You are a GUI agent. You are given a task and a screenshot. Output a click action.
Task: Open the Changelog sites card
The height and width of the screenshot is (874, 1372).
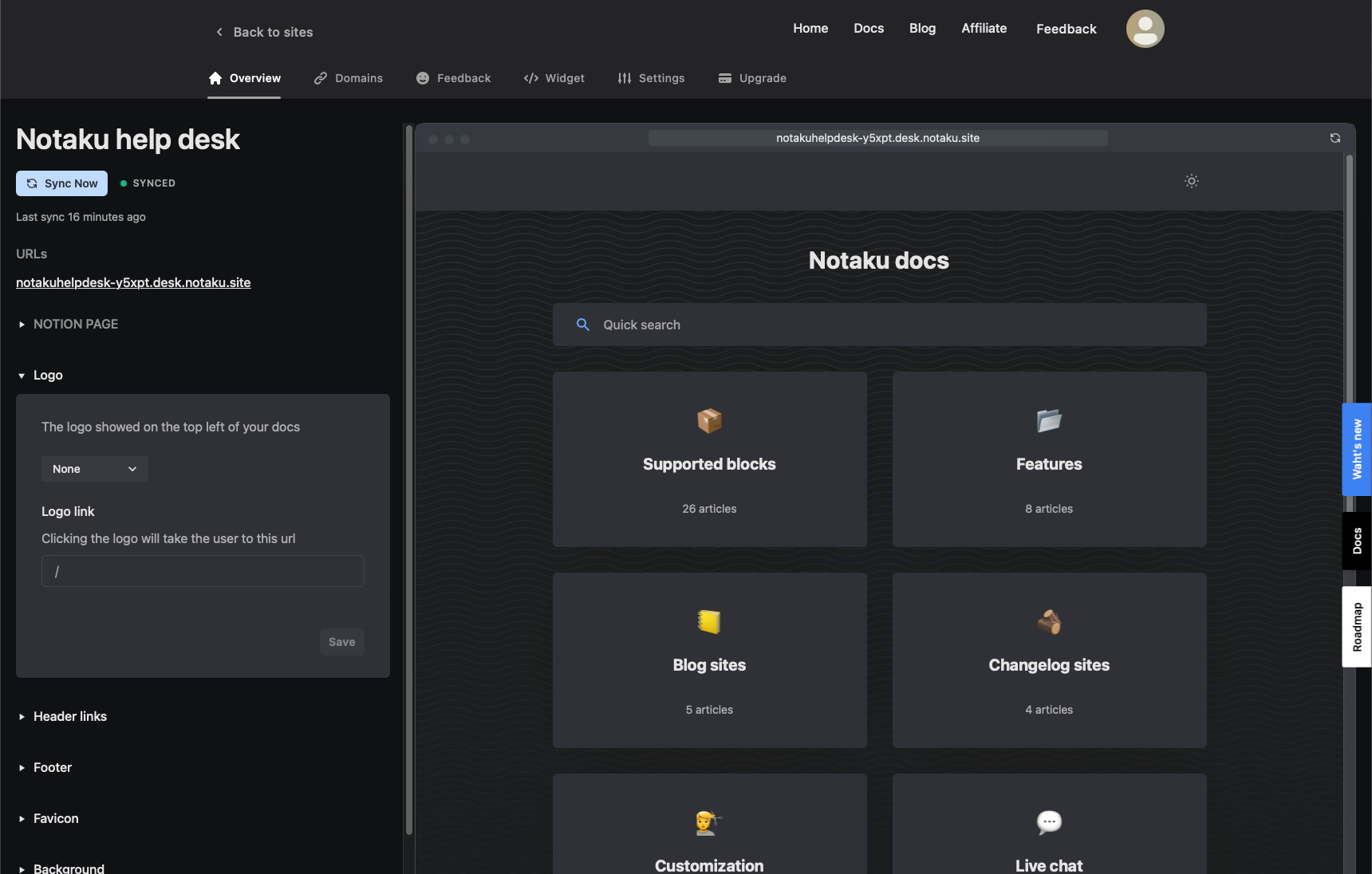(x=1049, y=660)
